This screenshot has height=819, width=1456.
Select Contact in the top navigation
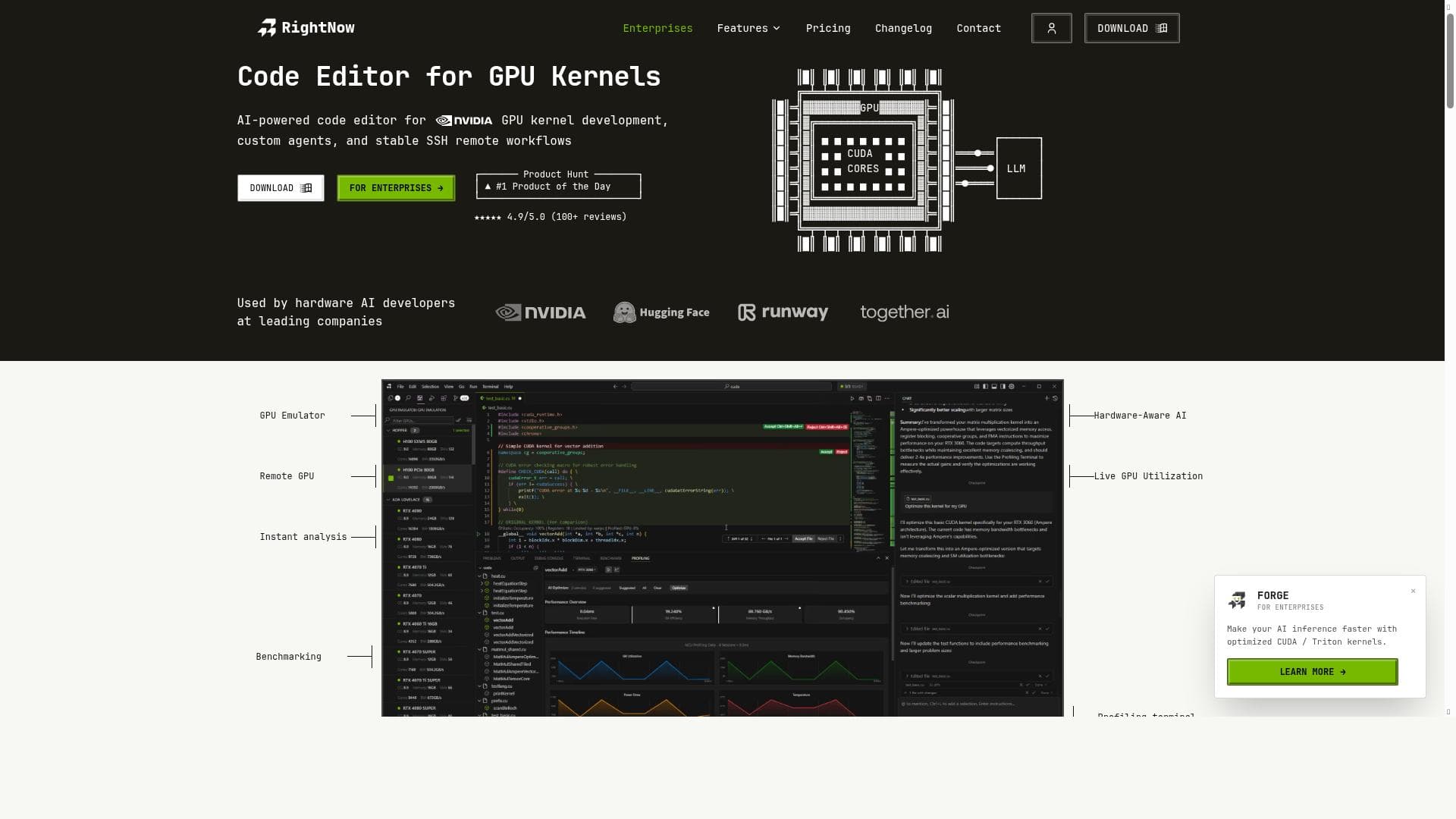pyautogui.click(x=978, y=28)
